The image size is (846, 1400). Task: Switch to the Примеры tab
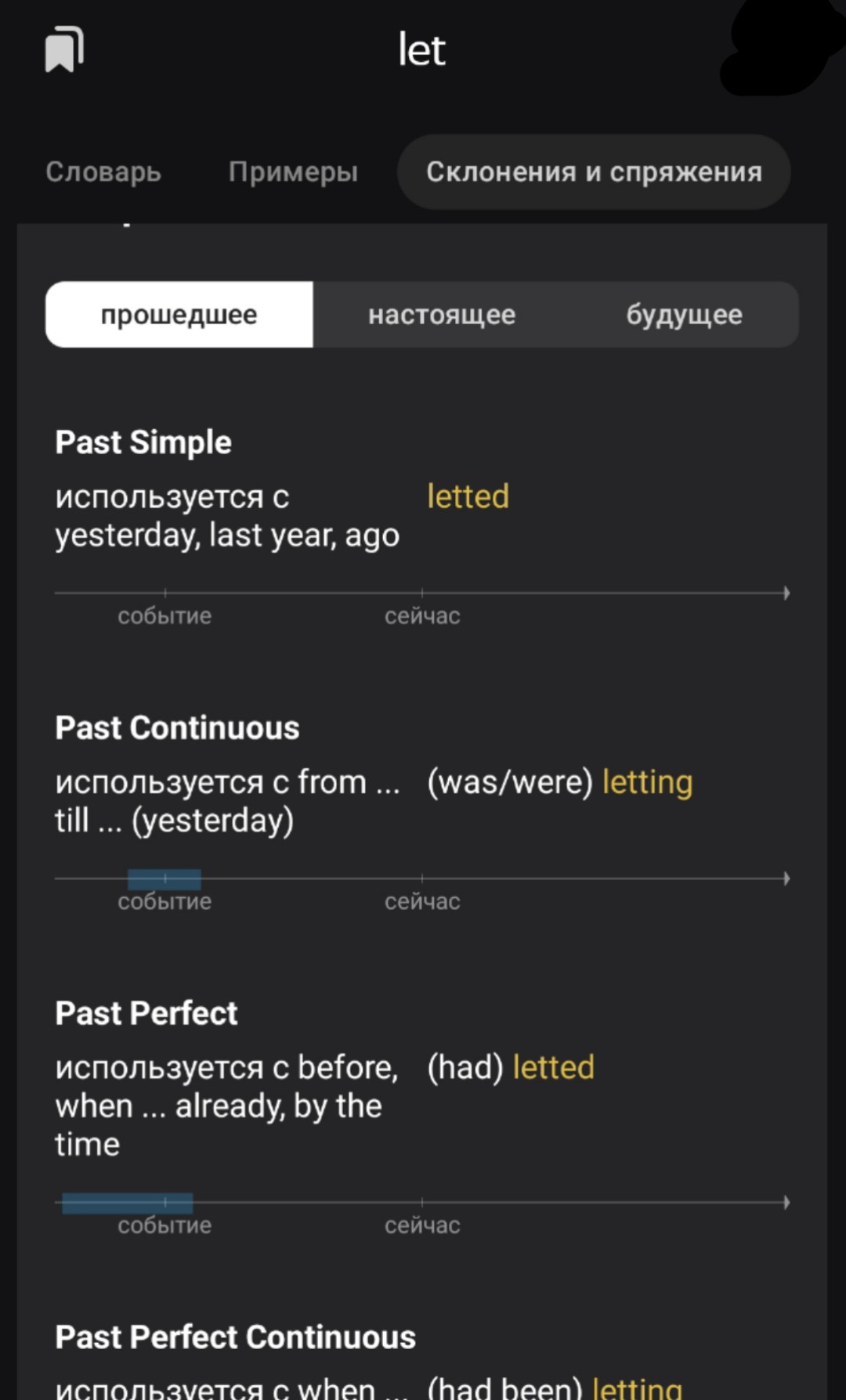pos(293,171)
